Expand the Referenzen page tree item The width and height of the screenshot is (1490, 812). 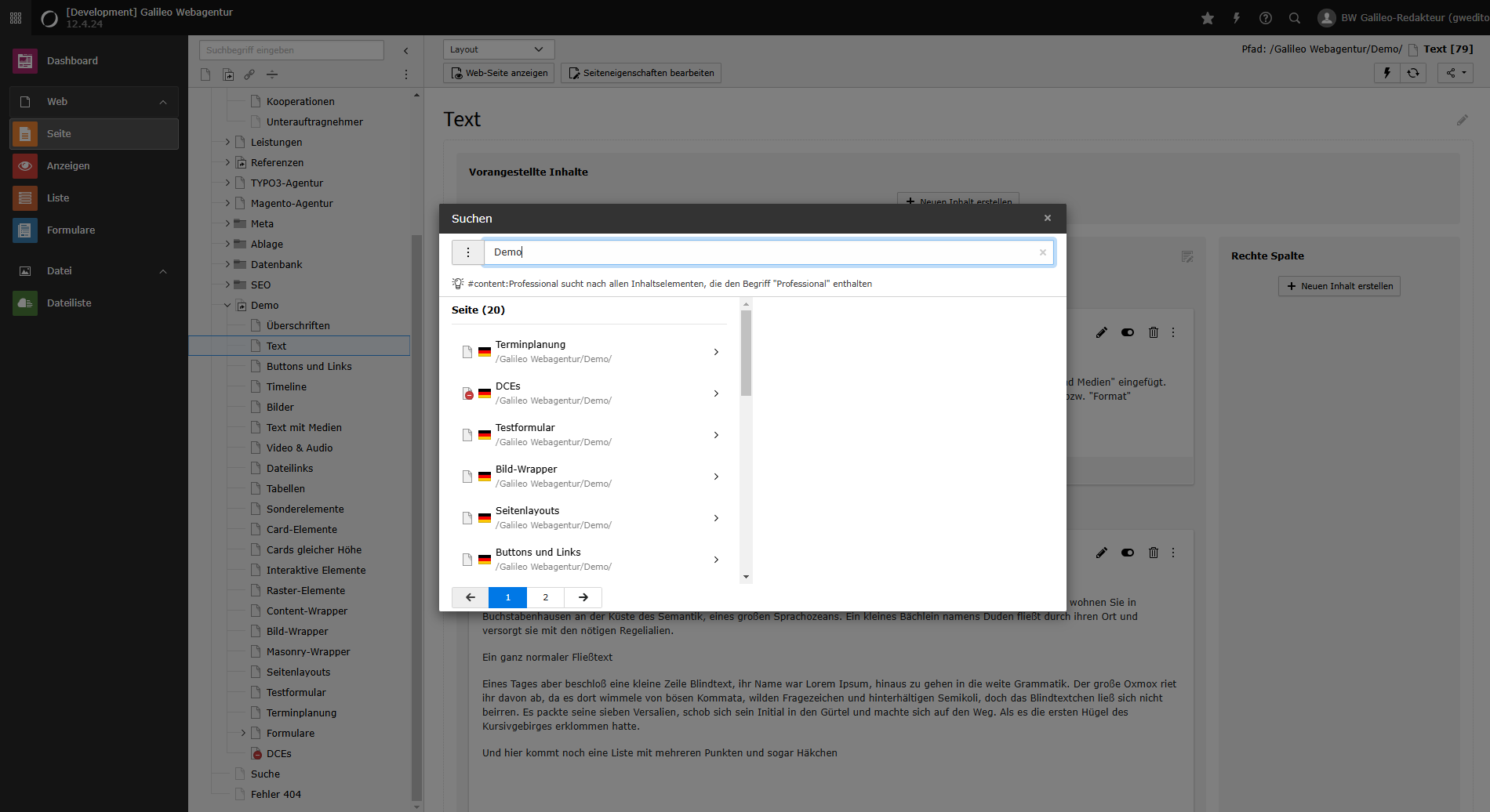(x=227, y=162)
